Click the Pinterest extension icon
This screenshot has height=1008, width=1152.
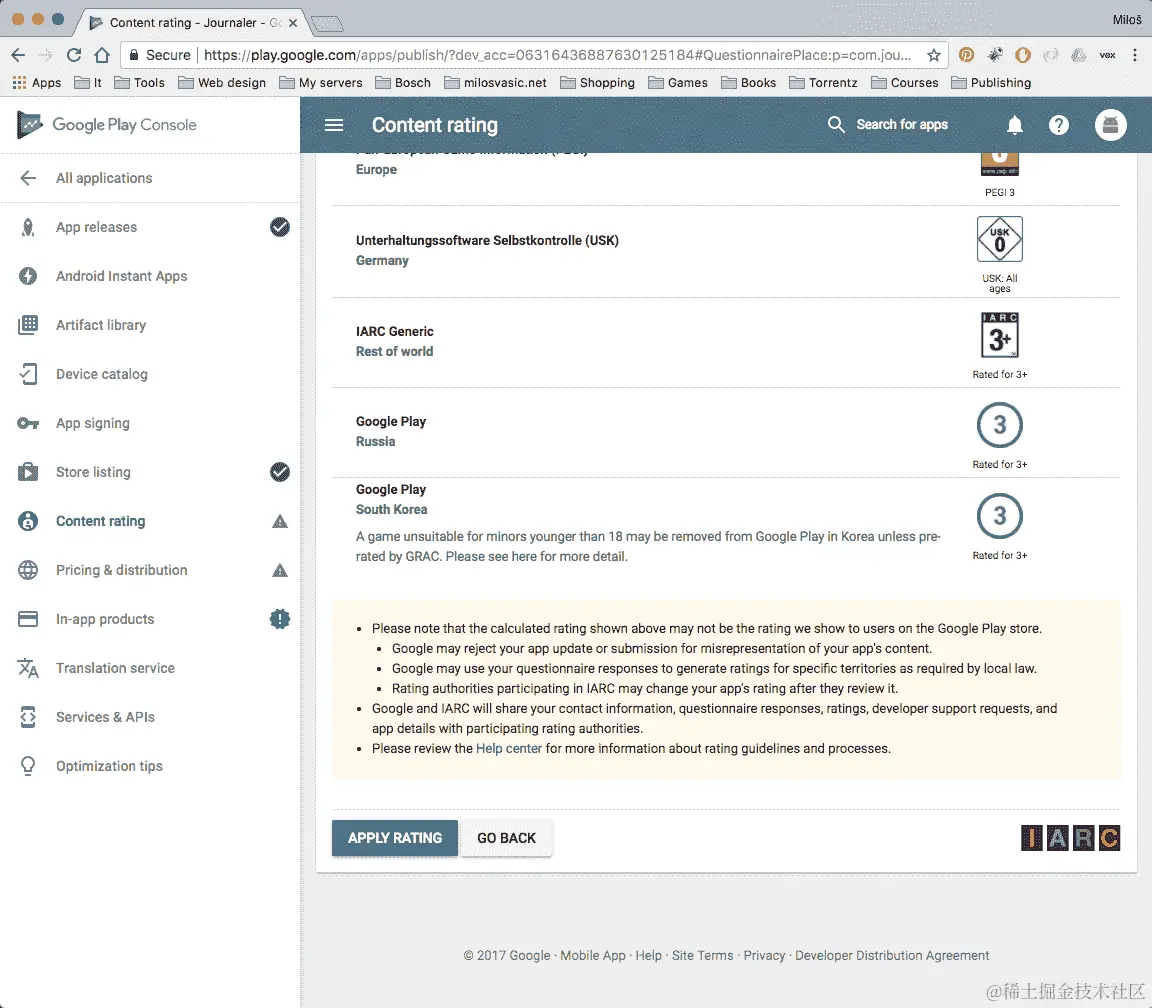[967, 55]
